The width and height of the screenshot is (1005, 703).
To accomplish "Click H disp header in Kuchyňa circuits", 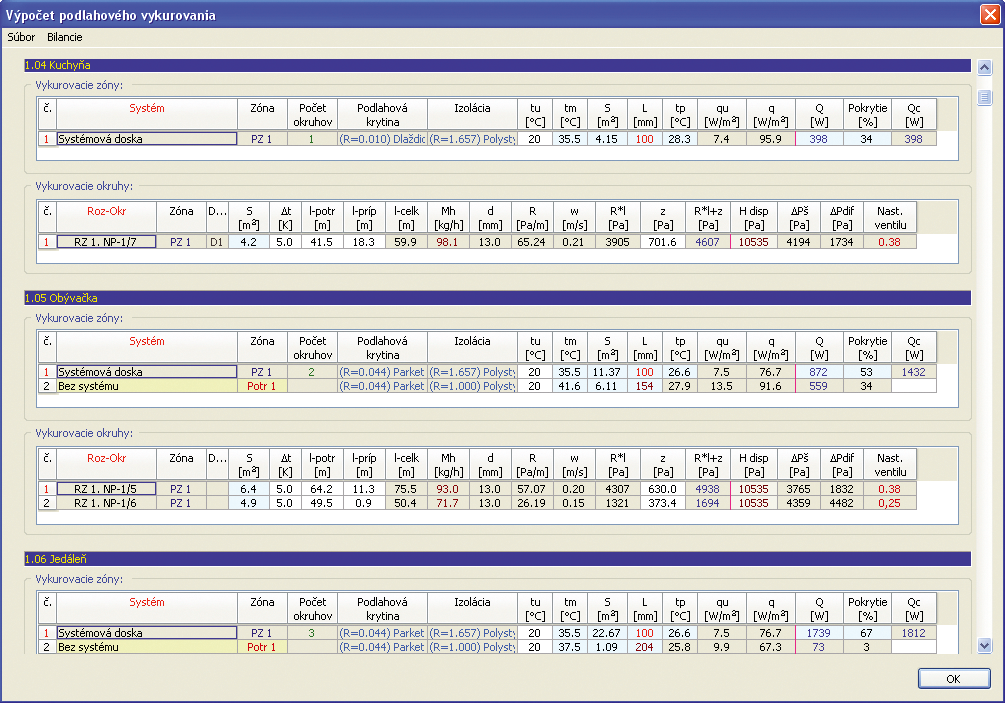I will (x=753, y=218).
